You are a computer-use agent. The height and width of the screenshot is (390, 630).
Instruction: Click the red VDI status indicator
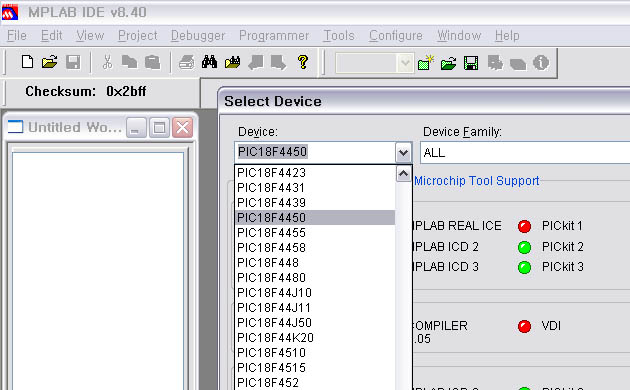(x=524, y=326)
